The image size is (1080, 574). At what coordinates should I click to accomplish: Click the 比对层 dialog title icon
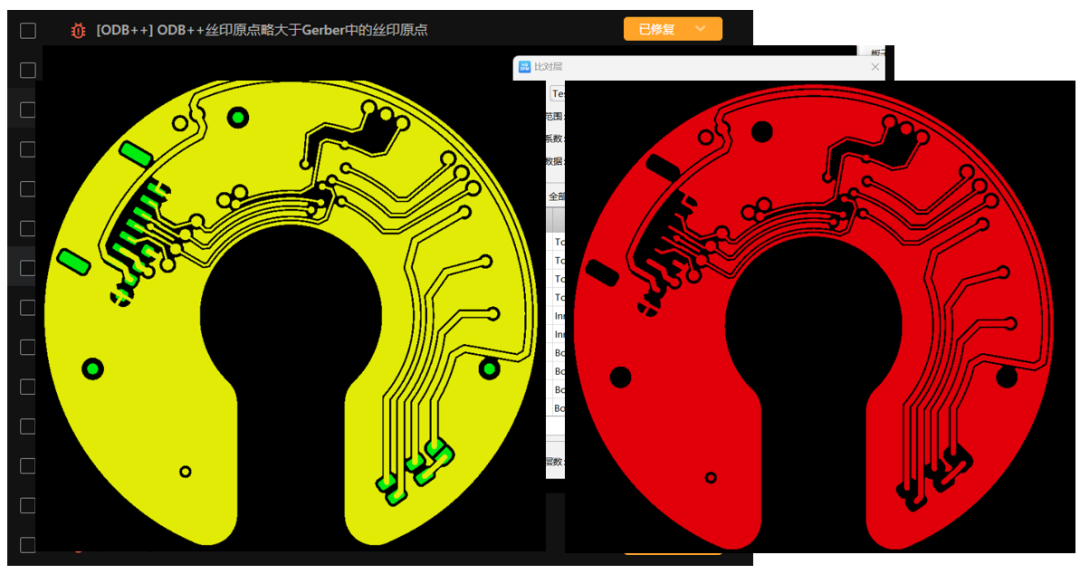[x=525, y=67]
